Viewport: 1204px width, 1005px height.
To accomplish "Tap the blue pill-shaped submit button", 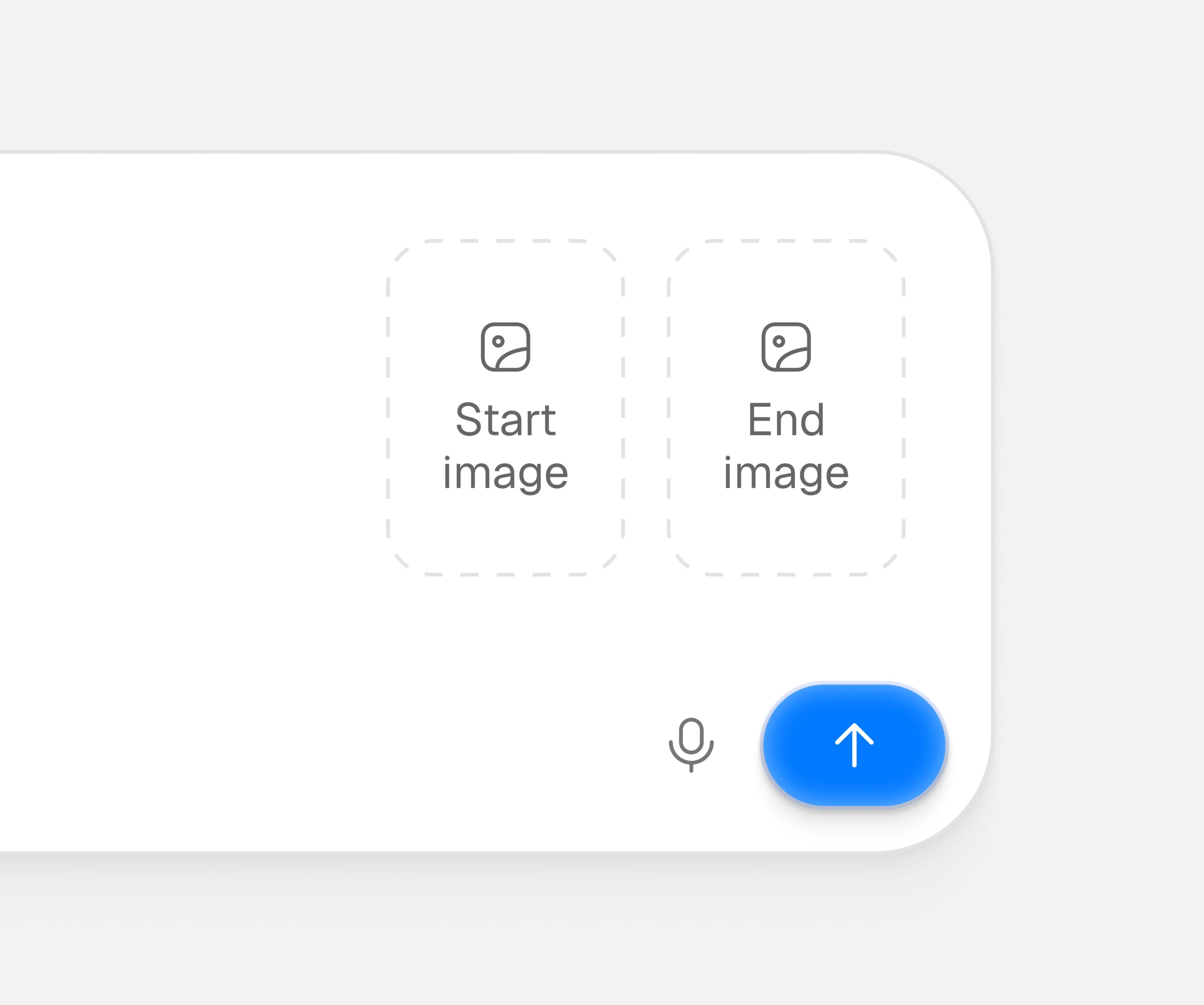I will pos(854,745).
